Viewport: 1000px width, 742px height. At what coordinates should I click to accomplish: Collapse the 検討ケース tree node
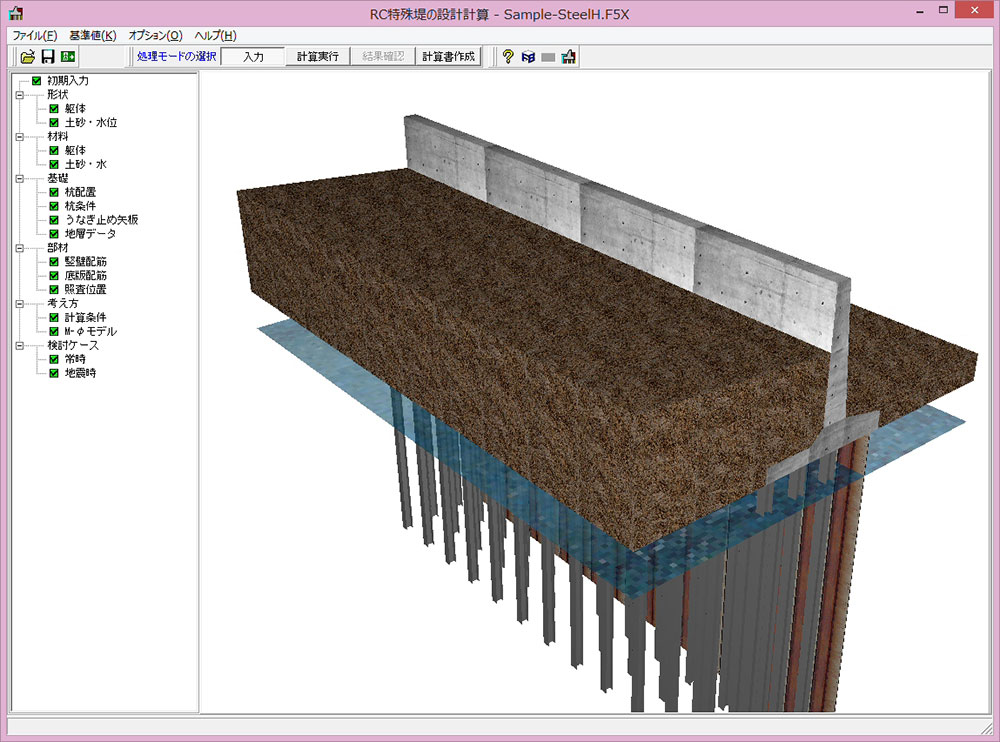(19, 345)
